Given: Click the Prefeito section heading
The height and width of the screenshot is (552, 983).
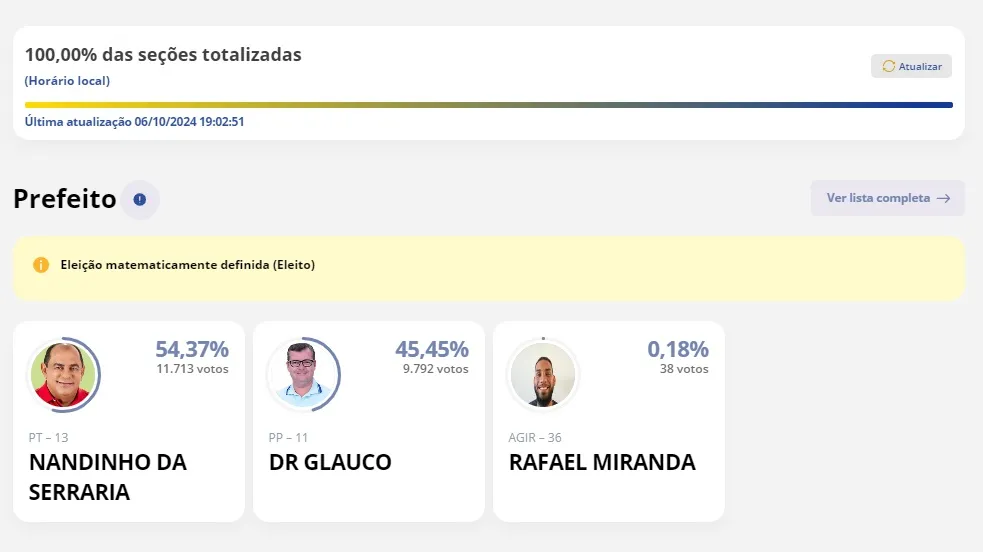Looking at the screenshot, I should (65, 199).
